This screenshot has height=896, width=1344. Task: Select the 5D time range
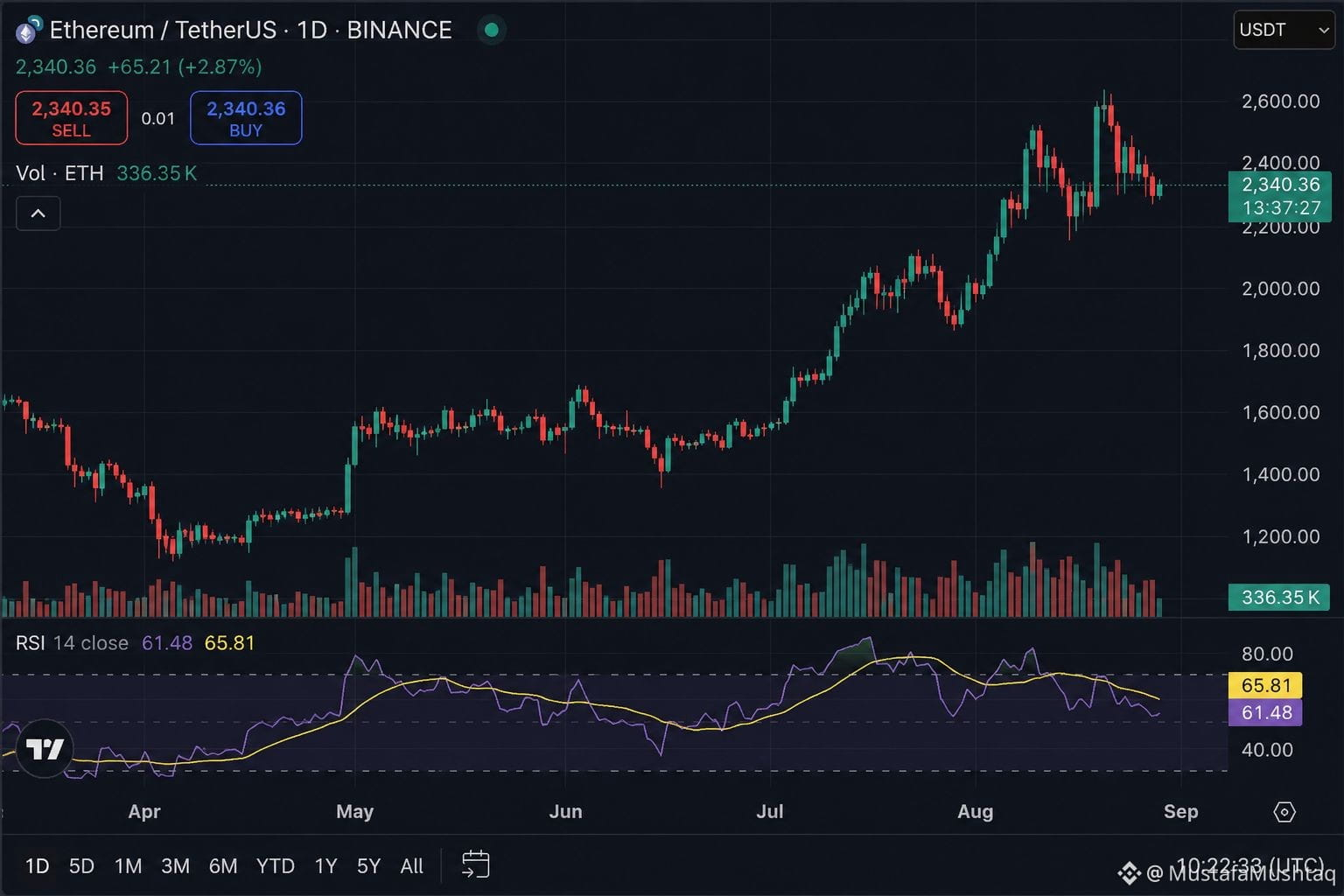point(81,866)
